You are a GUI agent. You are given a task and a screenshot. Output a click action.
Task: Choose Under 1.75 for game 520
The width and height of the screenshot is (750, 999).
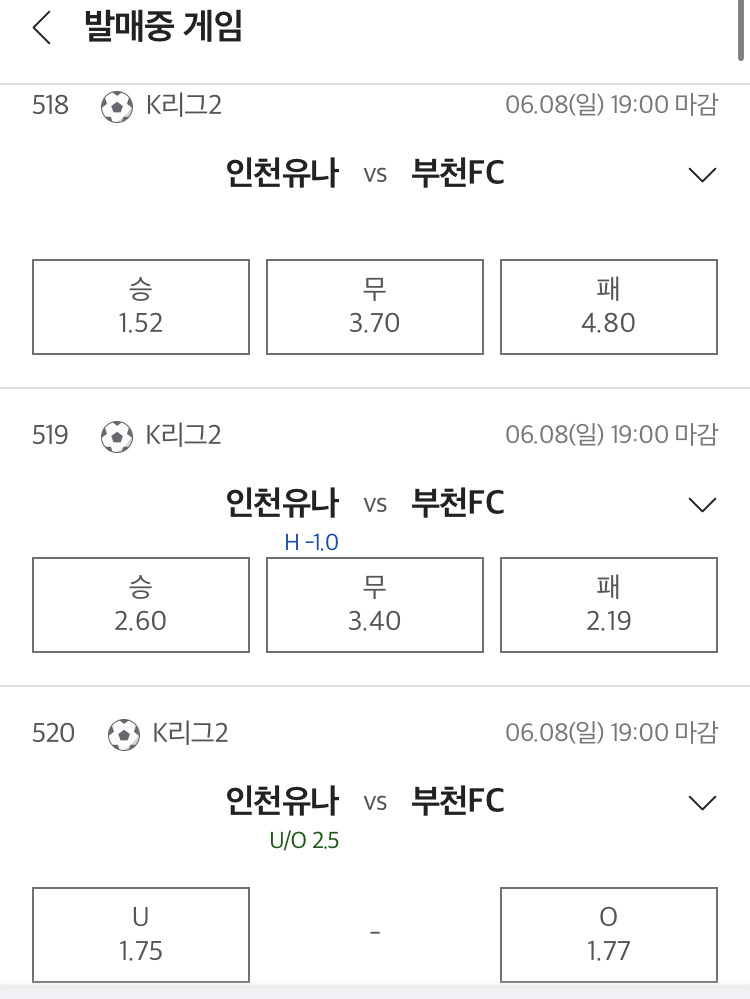point(141,935)
